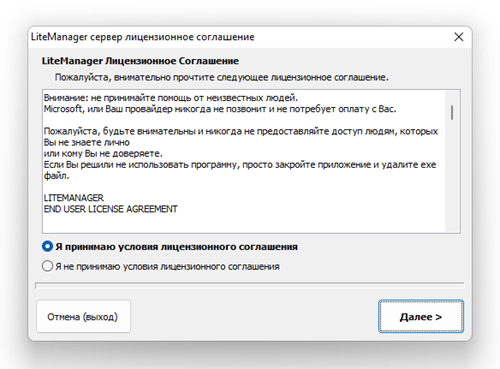Click the line starting 'Microsoft, или Ваш провайдер'
Viewport: 500px width, 369px height.
pyautogui.click(x=220, y=109)
